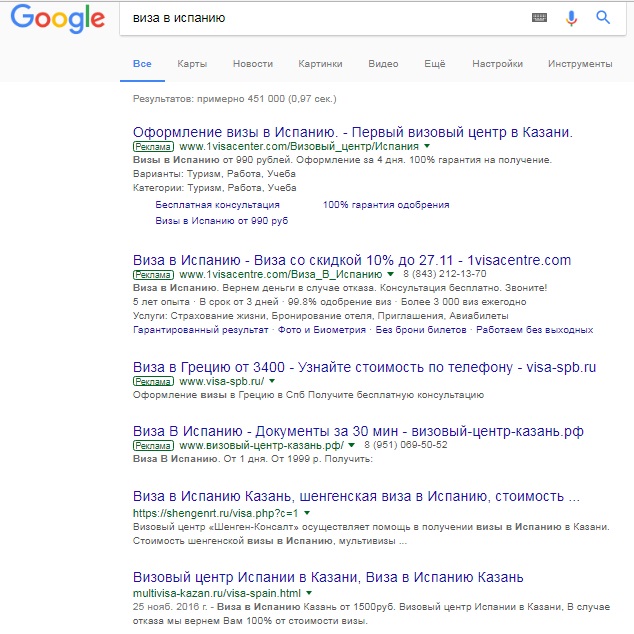Open 'Визовый центр Испании в Казани' result
The height and width of the screenshot is (634, 634).
pyautogui.click(x=328, y=577)
